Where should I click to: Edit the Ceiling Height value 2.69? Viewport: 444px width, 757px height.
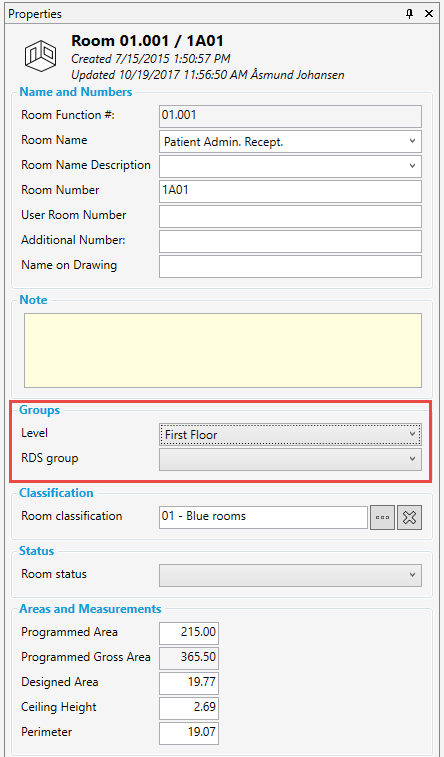(189, 708)
